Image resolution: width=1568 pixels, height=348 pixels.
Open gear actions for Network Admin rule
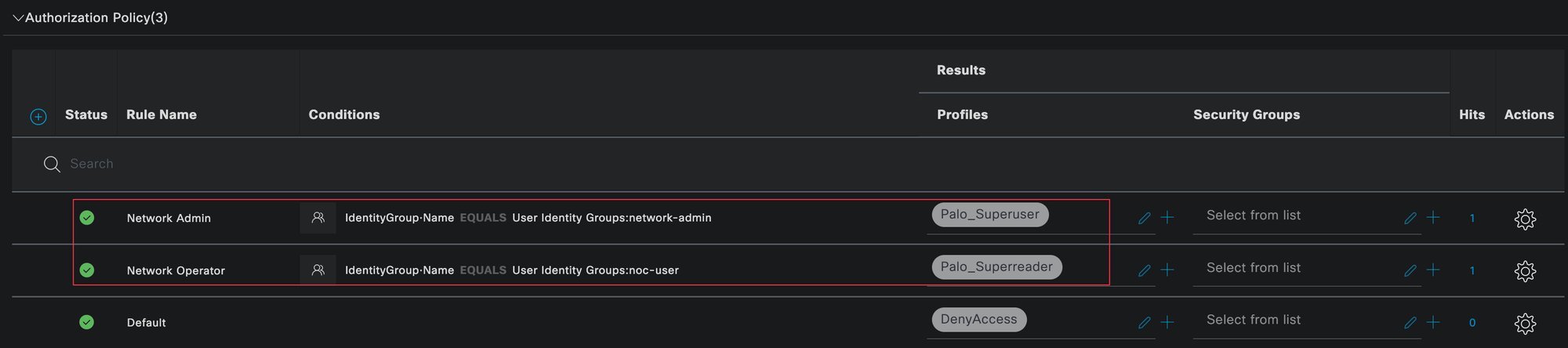tap(1525, 219)
